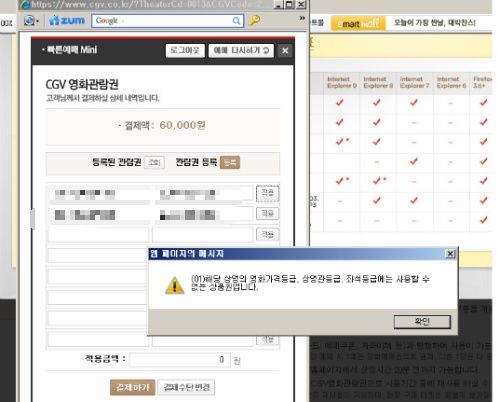Click the 적용 button on the third voucher row
Viewport: 500px width, 402px height.
[267, 234]
